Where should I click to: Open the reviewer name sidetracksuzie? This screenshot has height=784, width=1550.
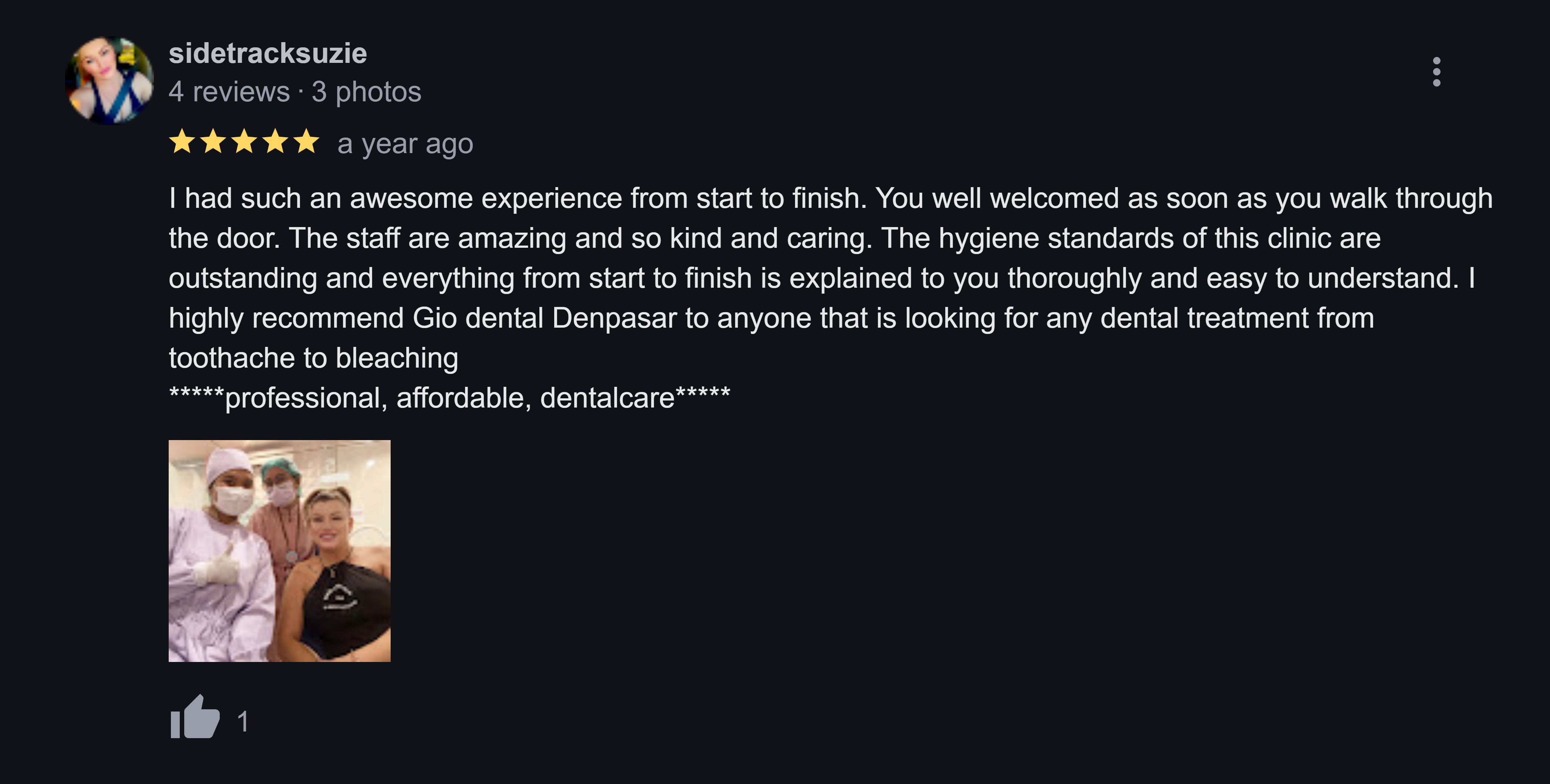pos(268,54)
